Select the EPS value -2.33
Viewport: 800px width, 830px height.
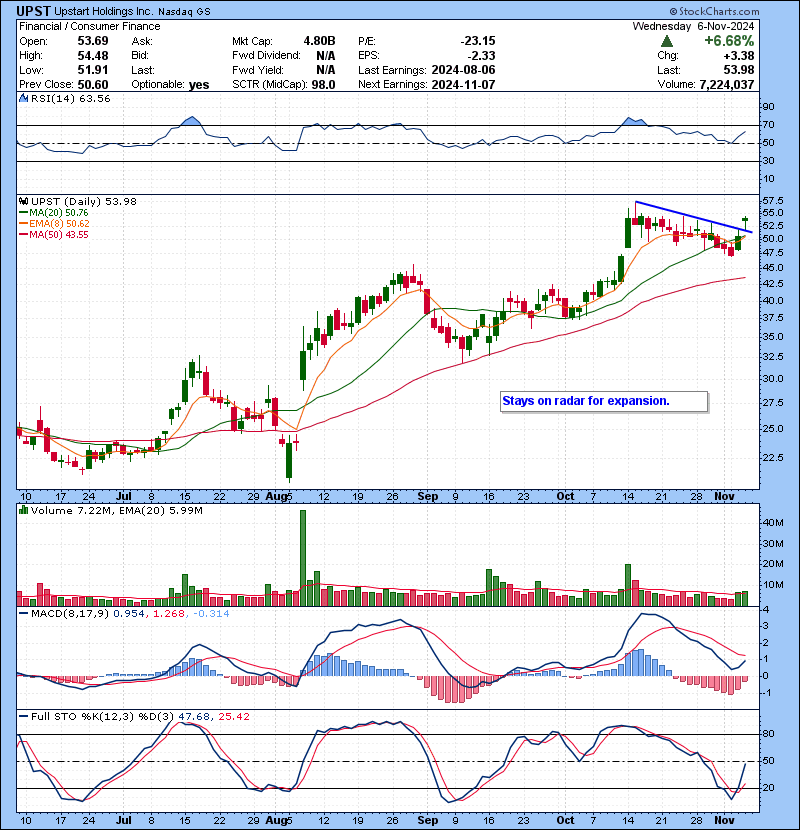click(x=481, y=56)
